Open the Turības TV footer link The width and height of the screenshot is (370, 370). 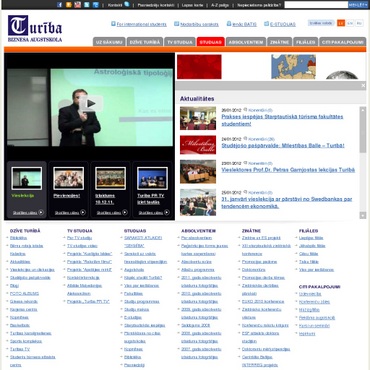coord(20,349)
